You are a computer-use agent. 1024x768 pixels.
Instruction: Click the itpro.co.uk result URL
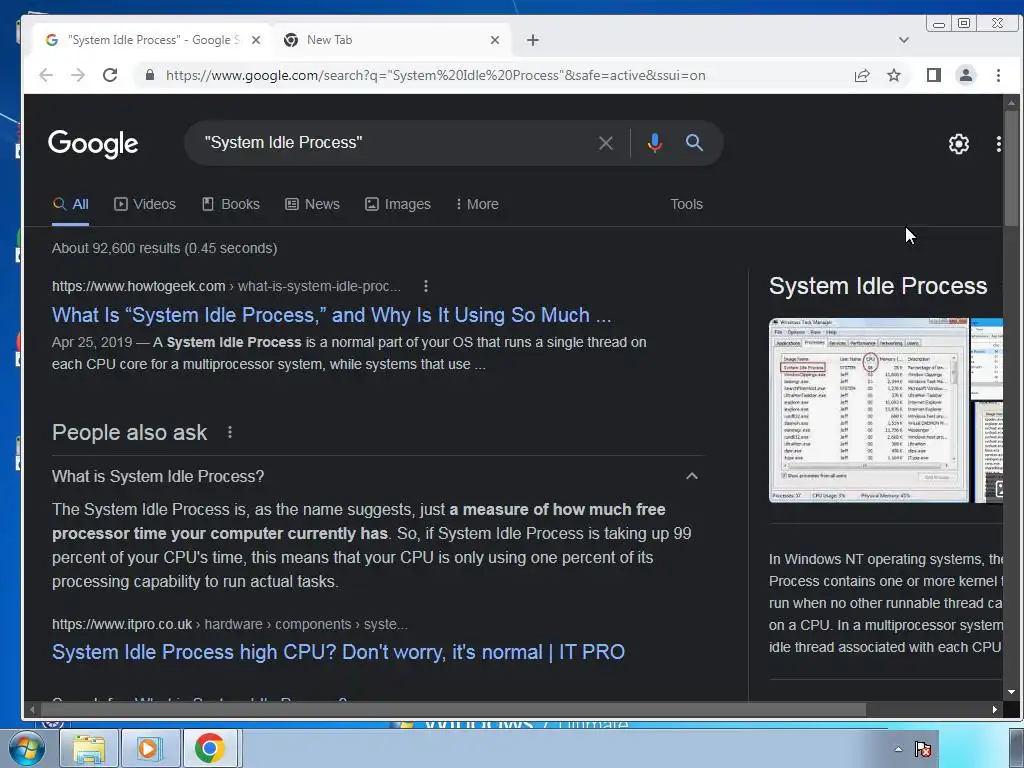tap(230, 624)
